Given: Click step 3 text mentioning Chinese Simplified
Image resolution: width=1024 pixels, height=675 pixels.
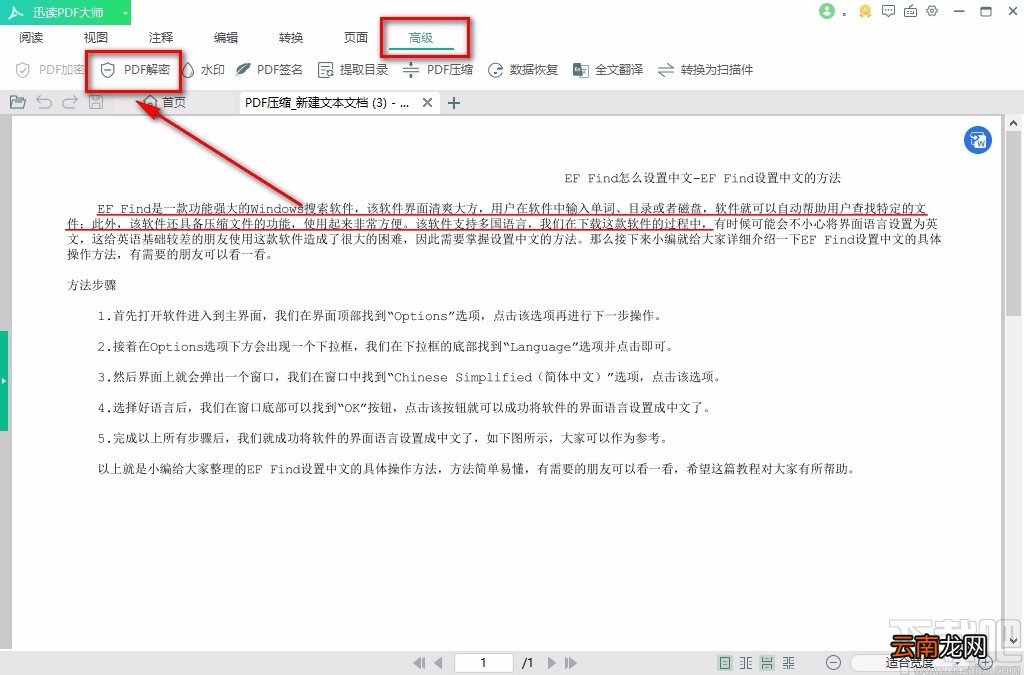Looking at the screenshot, I should pyautogui.click(x=409, y=377).
